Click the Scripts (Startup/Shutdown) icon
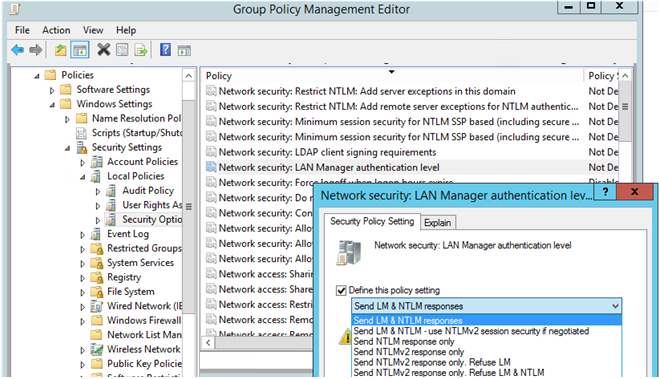This screenshot has height=379, width=659. tap(81, 133)
